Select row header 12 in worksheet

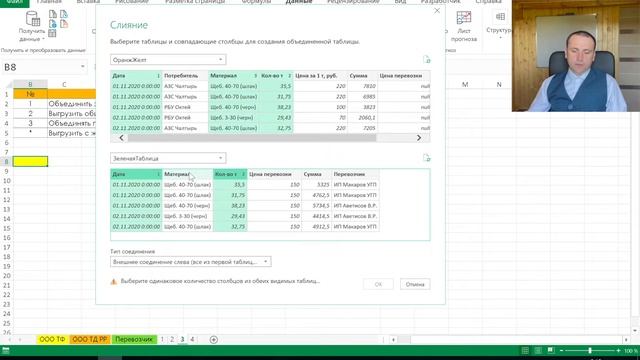pos(6,200)
